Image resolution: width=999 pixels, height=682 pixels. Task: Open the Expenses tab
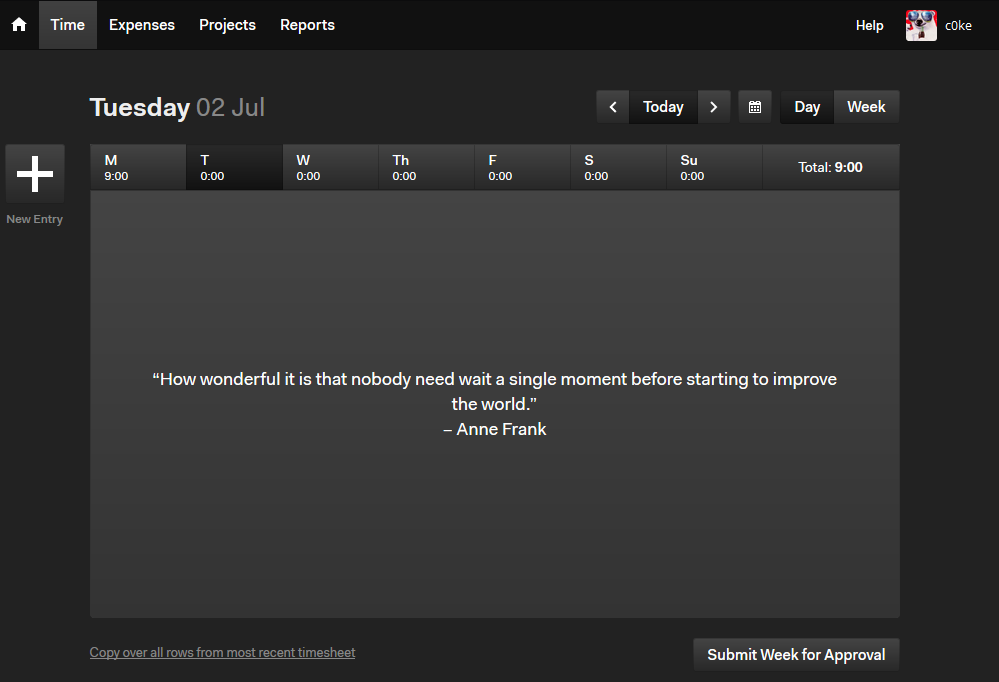pos(141,25)
